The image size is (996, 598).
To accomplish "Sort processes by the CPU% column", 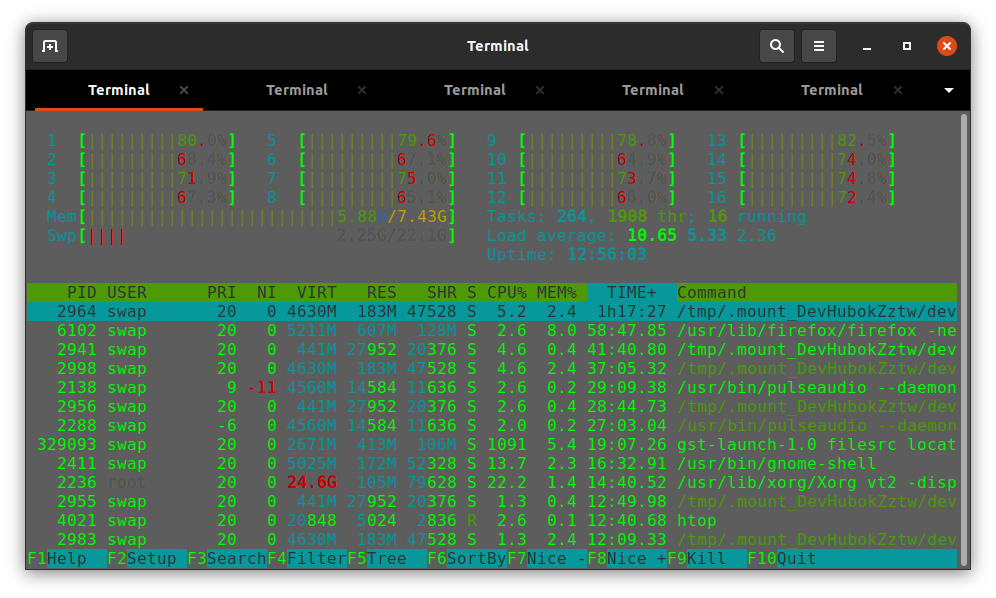I will 506,292.
